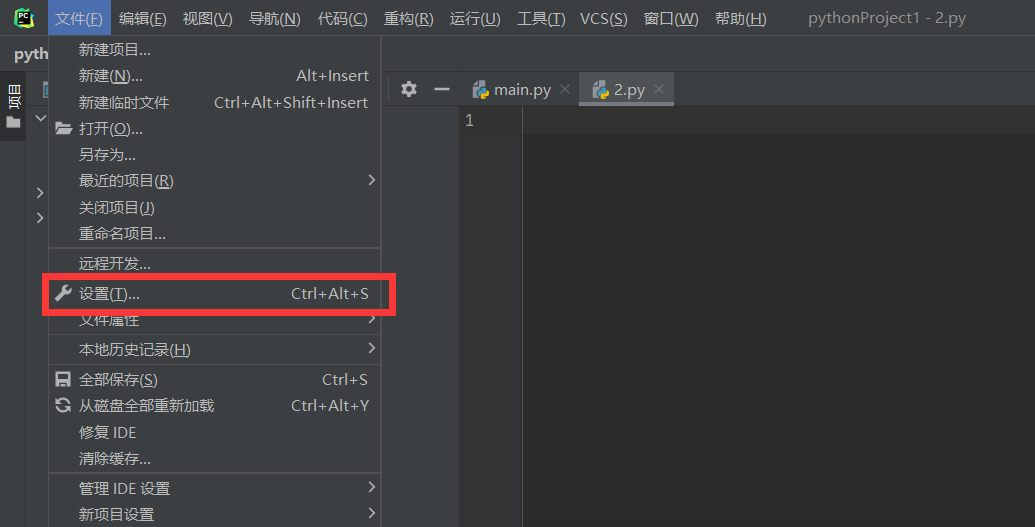Toggle the 项目 tool window button
Image resolution: width=1035 pixels, height=527 pixels.
(13, 106)
